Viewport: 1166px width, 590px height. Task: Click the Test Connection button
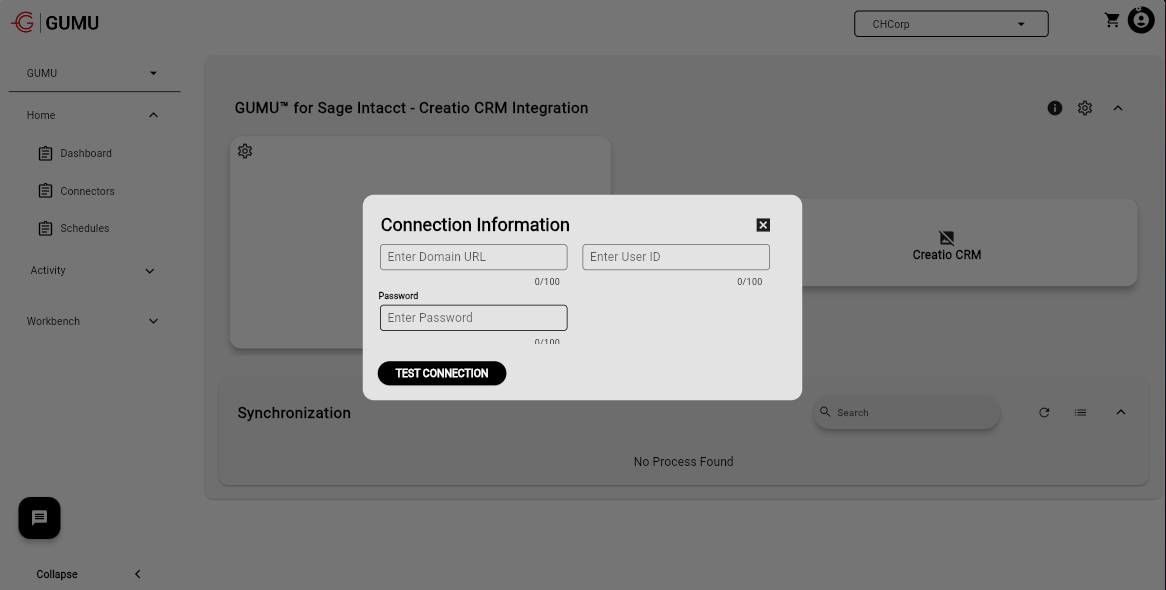442,373
